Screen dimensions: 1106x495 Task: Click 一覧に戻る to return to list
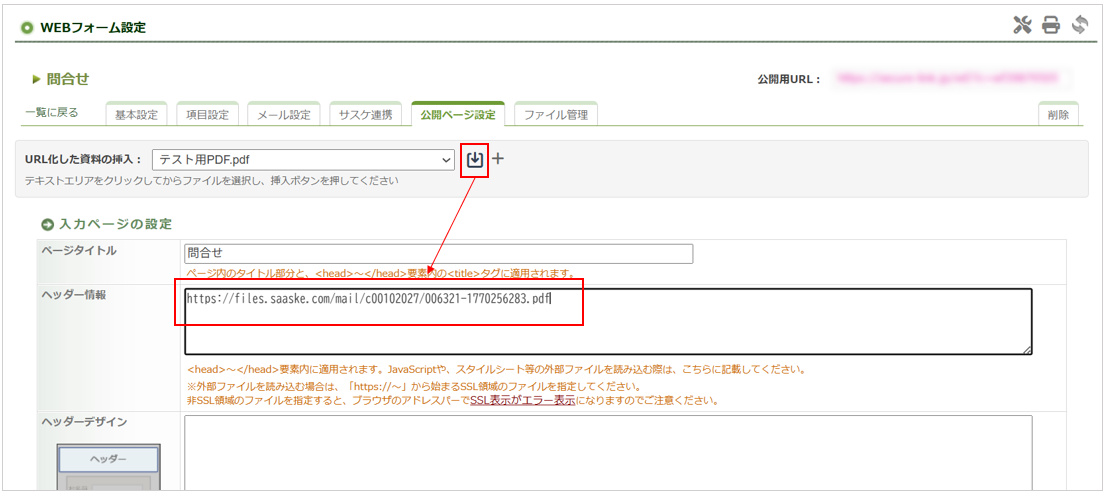52,112
